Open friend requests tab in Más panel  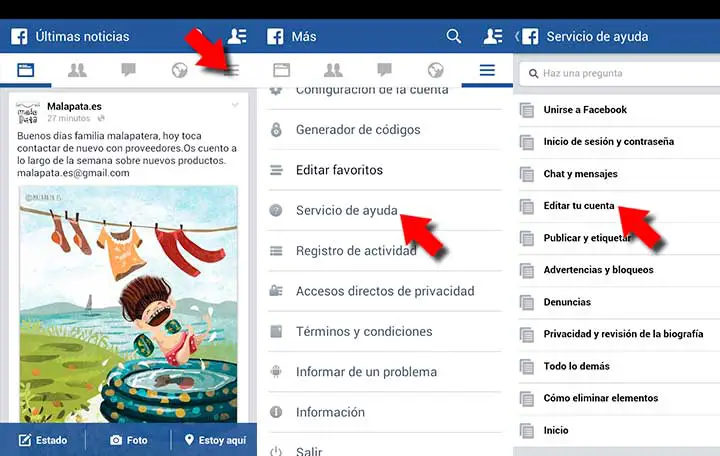coord(333,70)
